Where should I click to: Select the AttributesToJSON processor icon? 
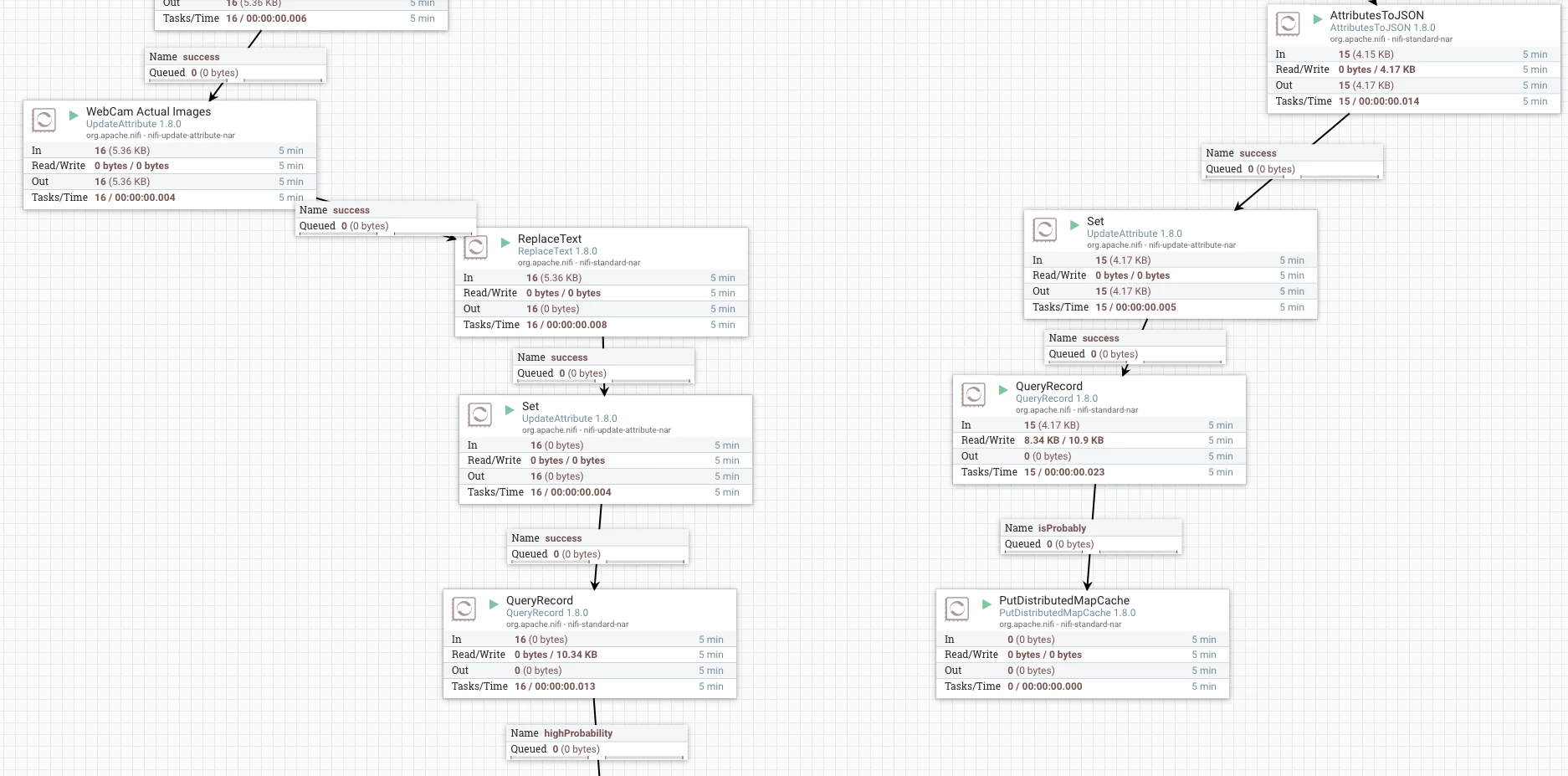(1289, 23)
